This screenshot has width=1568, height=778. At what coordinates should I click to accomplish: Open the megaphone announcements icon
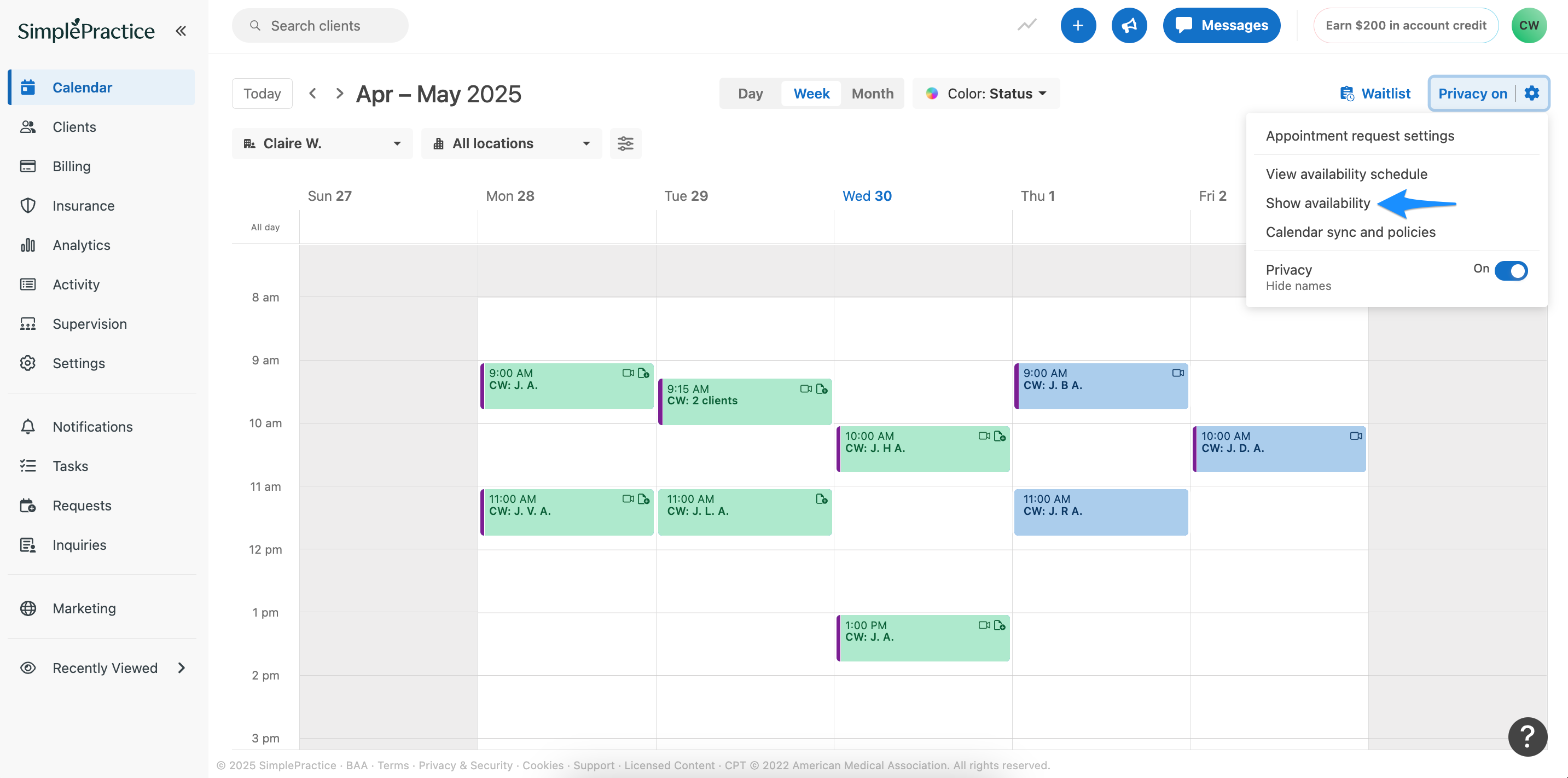(1129, 26)
